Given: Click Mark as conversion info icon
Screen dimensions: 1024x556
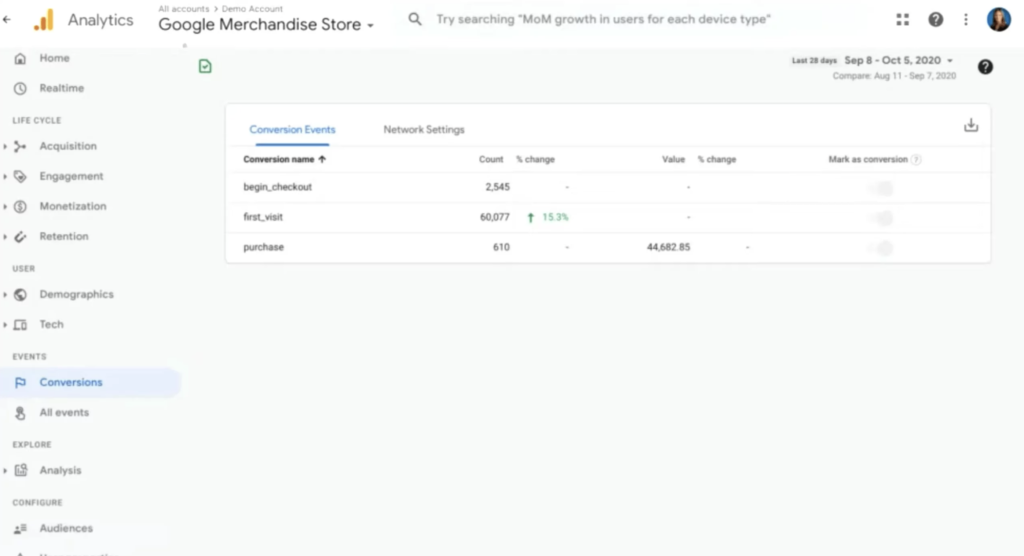Looking at the screenshot, I should pyautogui.click(x=916, y=159).
